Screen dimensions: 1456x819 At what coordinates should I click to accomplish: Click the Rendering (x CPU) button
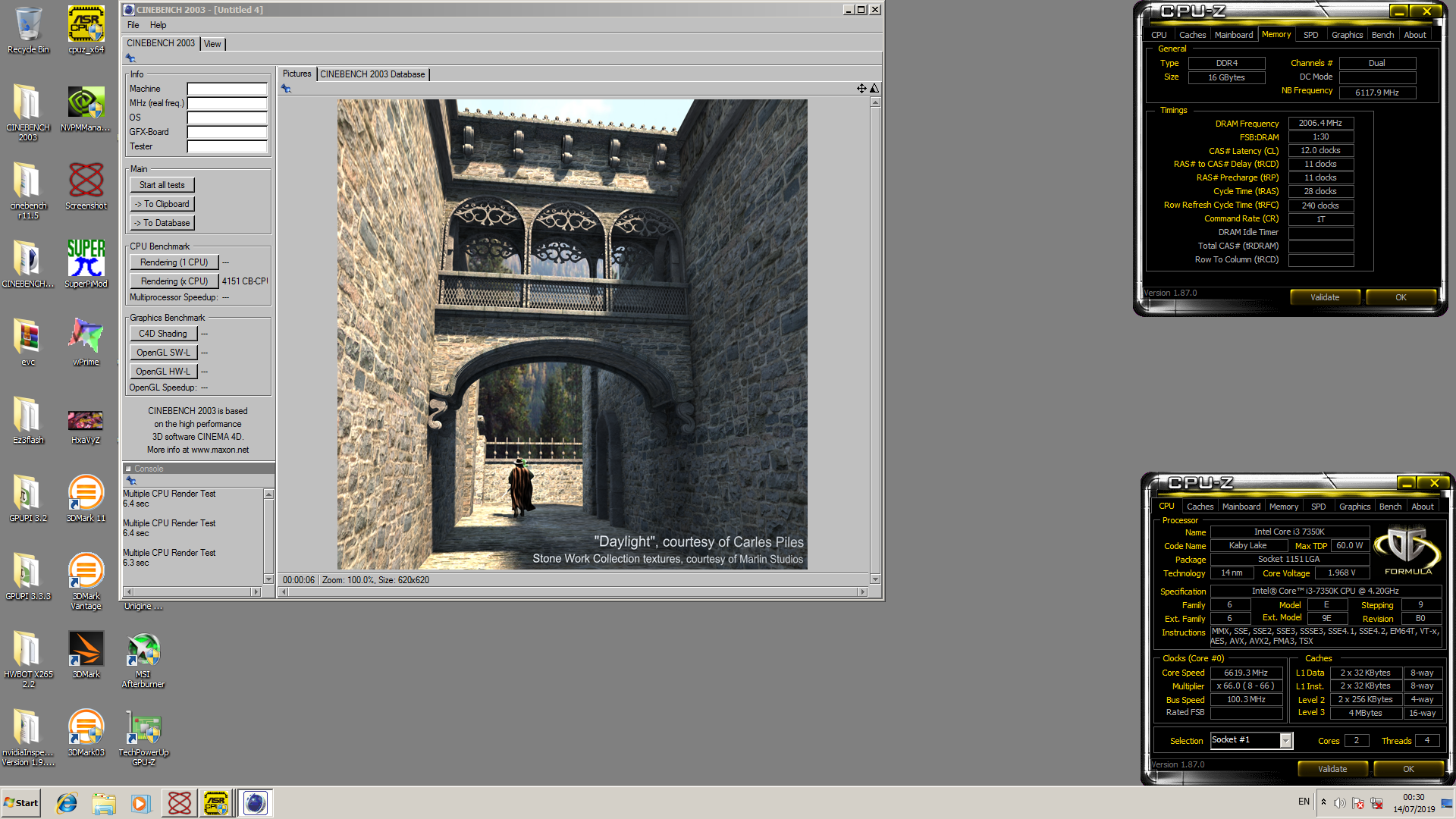click(174, 281)
